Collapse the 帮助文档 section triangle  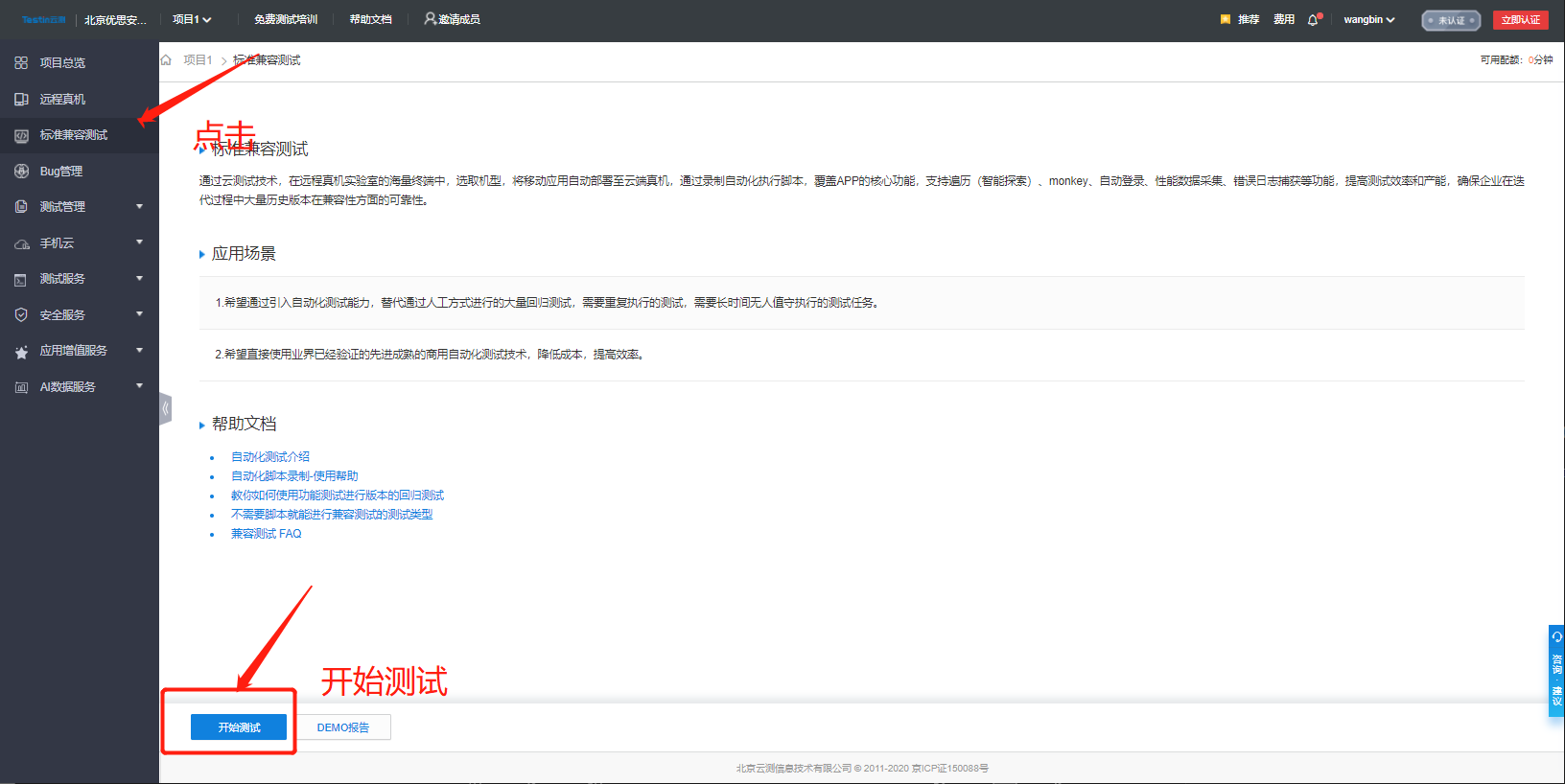point(201,425)
